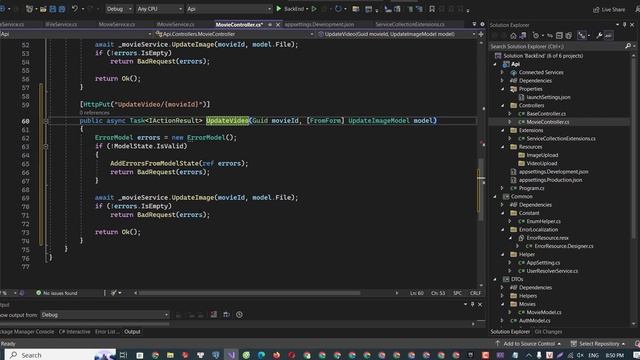The image size is (640, 360).
Task: Open Show output from Debug dropdown
Action: point(104,315)
